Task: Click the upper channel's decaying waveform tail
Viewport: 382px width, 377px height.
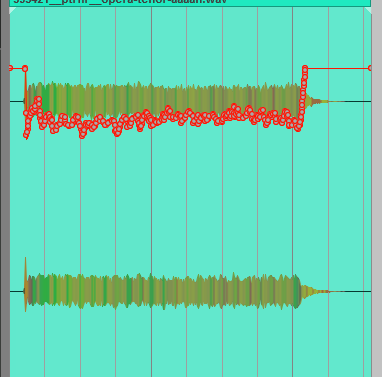Action: coord(317,101)
